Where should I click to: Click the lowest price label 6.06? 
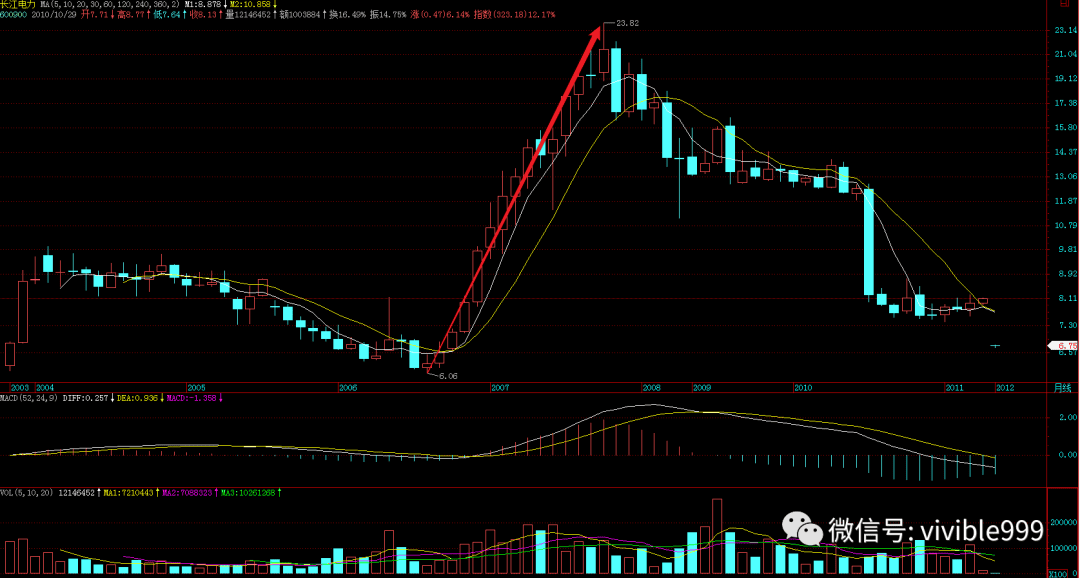coord(448,376)
